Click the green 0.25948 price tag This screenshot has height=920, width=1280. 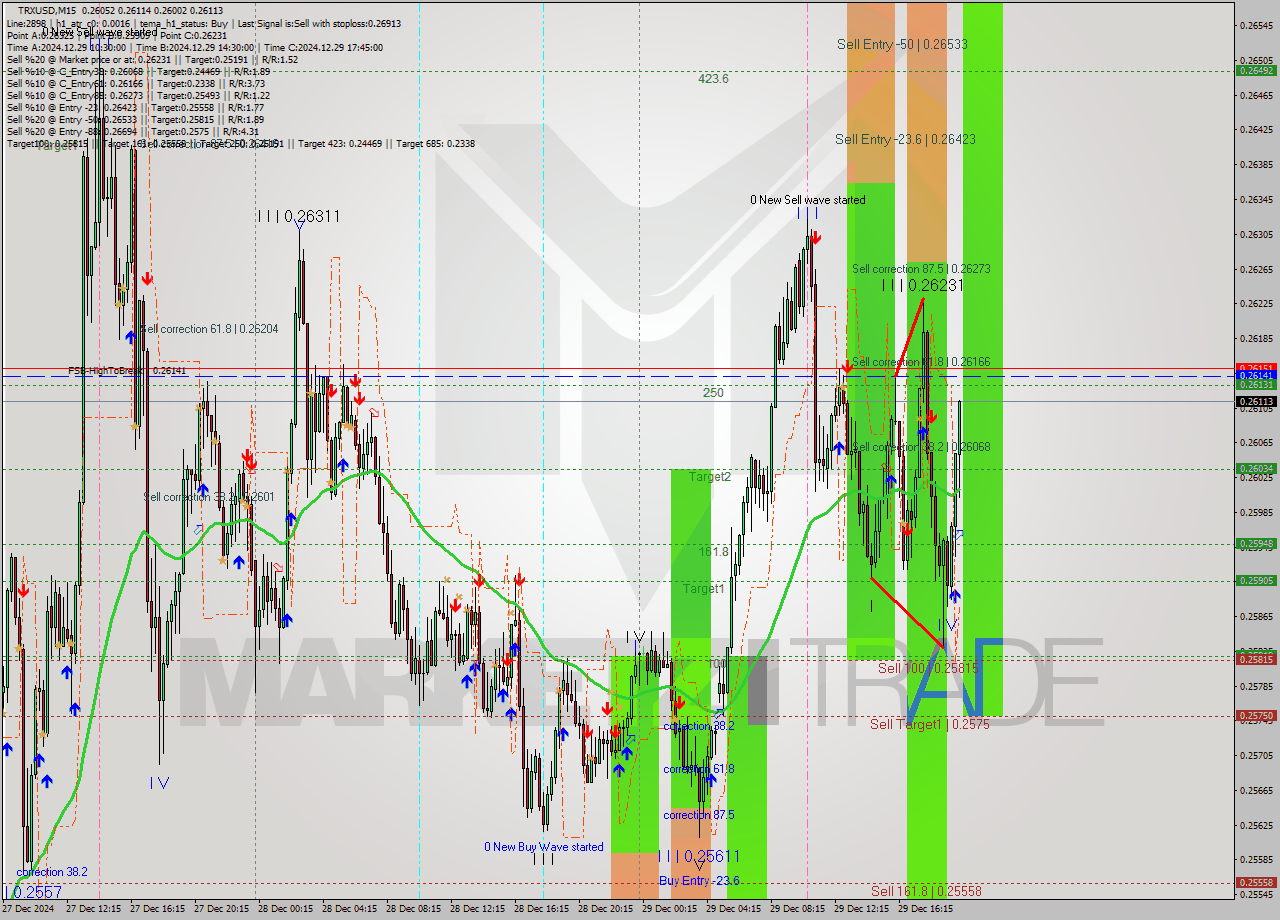(1256, 544)
